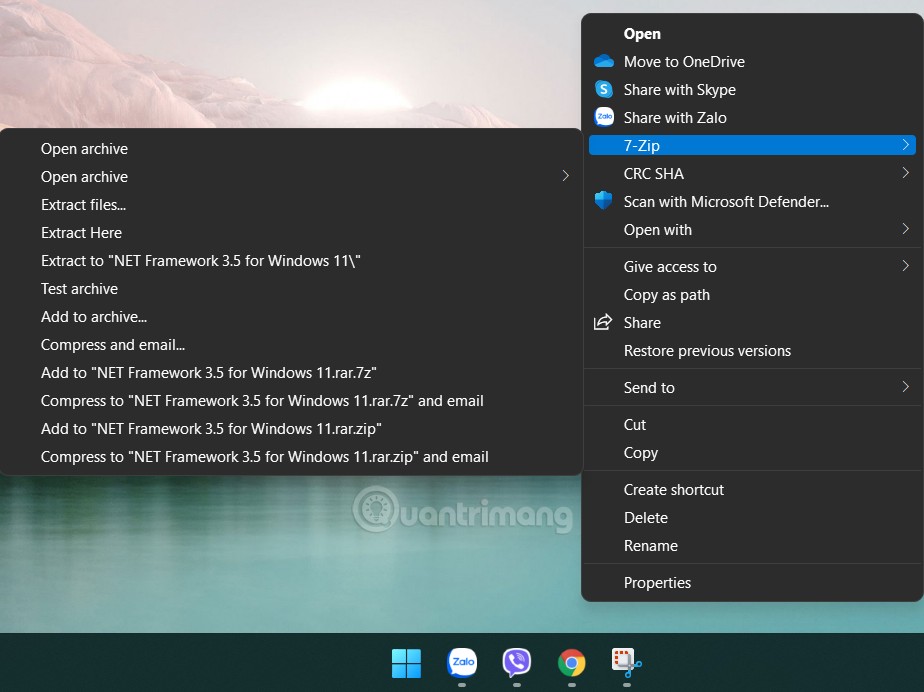Open Snipping Tool from the taskbar
924x692 pixels.
[626, 663]
